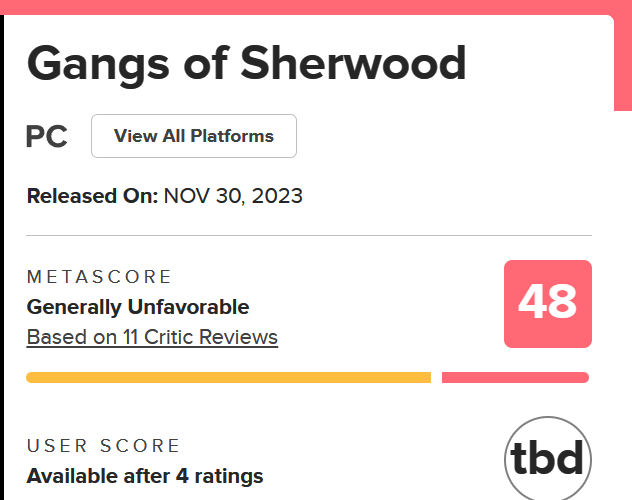The width and height of the screenshot is (632, 500).
Task: Click the Generally Unfavorable verdict text
Action: click(138, 307)
